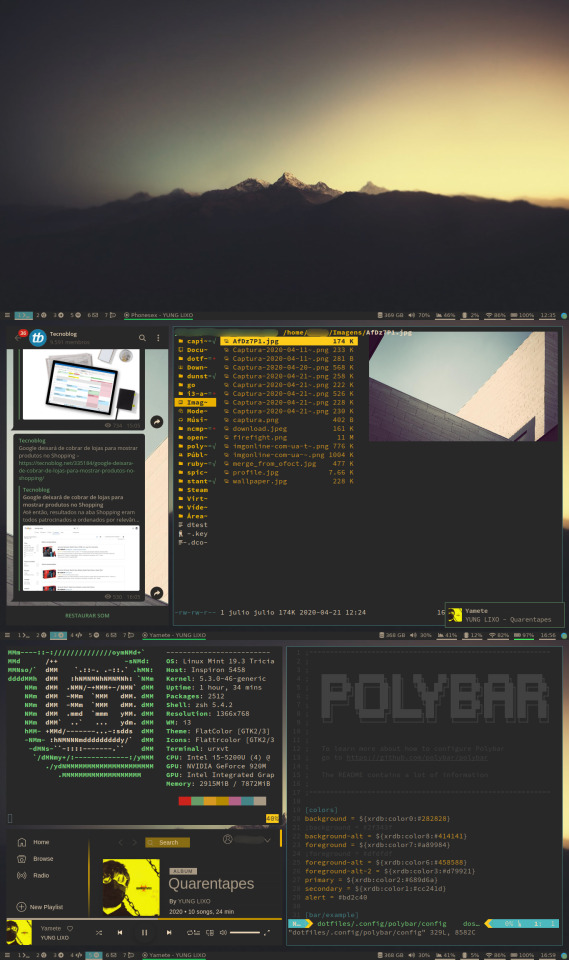The height and width of the screenshot is (960, 569).
Task: Switch to workspace 7 on the 12:35 polybar
Action: click(110, 315)
